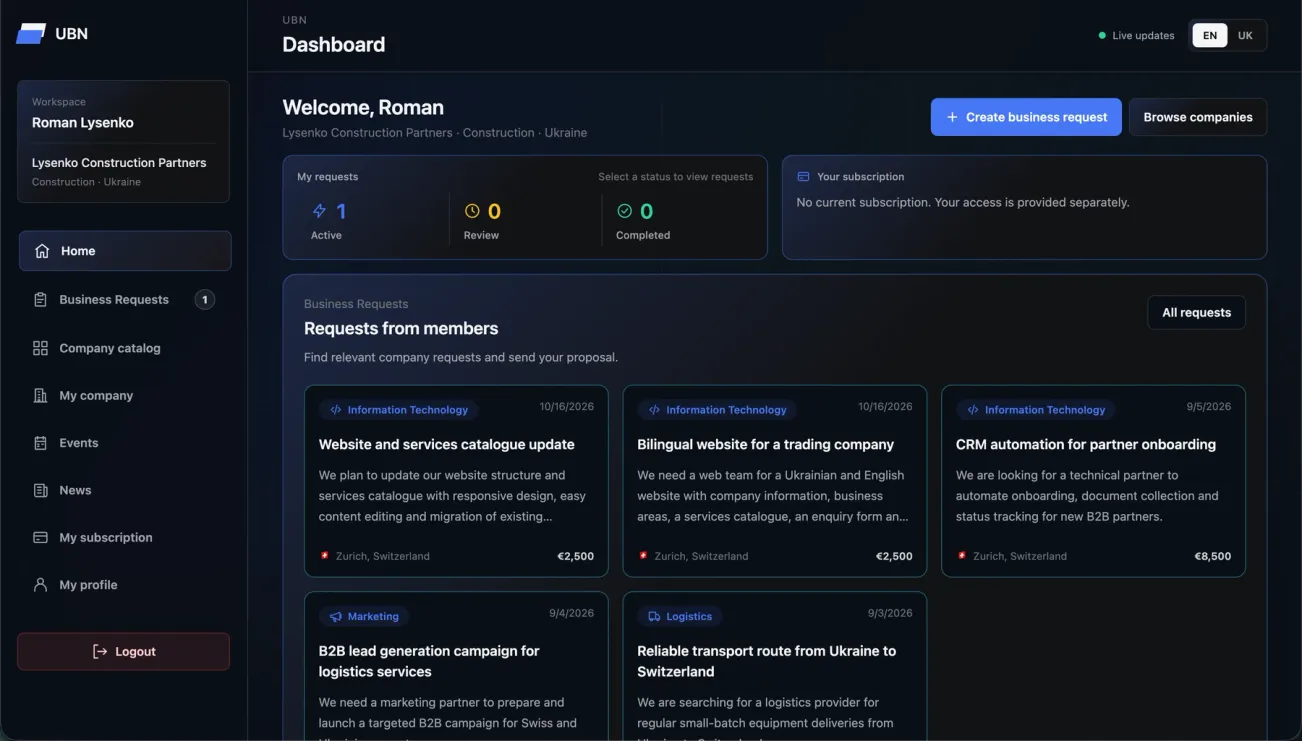The width and height of the screenshot is (1302, 741).
Task: Open Bilingual website for a trading company
Action: pos(775,481)
